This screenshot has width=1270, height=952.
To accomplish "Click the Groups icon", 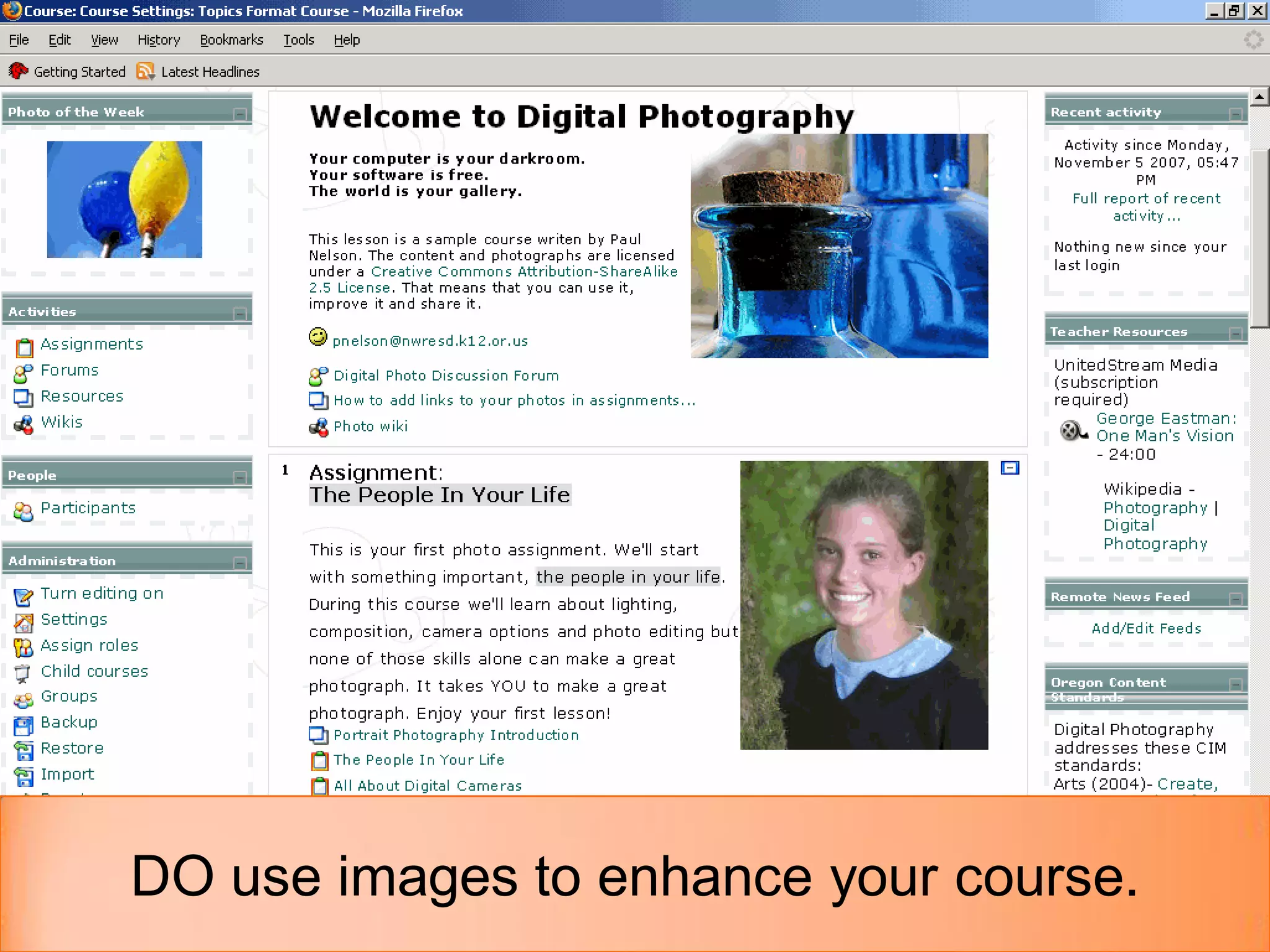I will pyautogui.click(x=24, y=700).
